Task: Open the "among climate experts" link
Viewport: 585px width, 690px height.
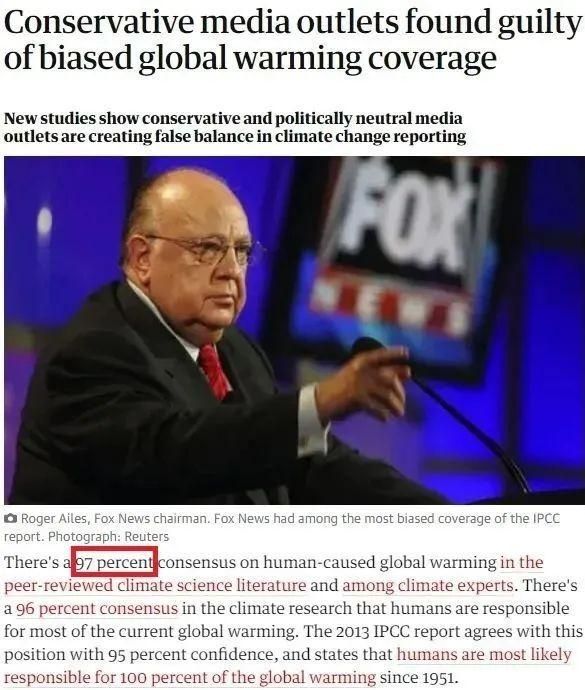Action: [427, 586]
